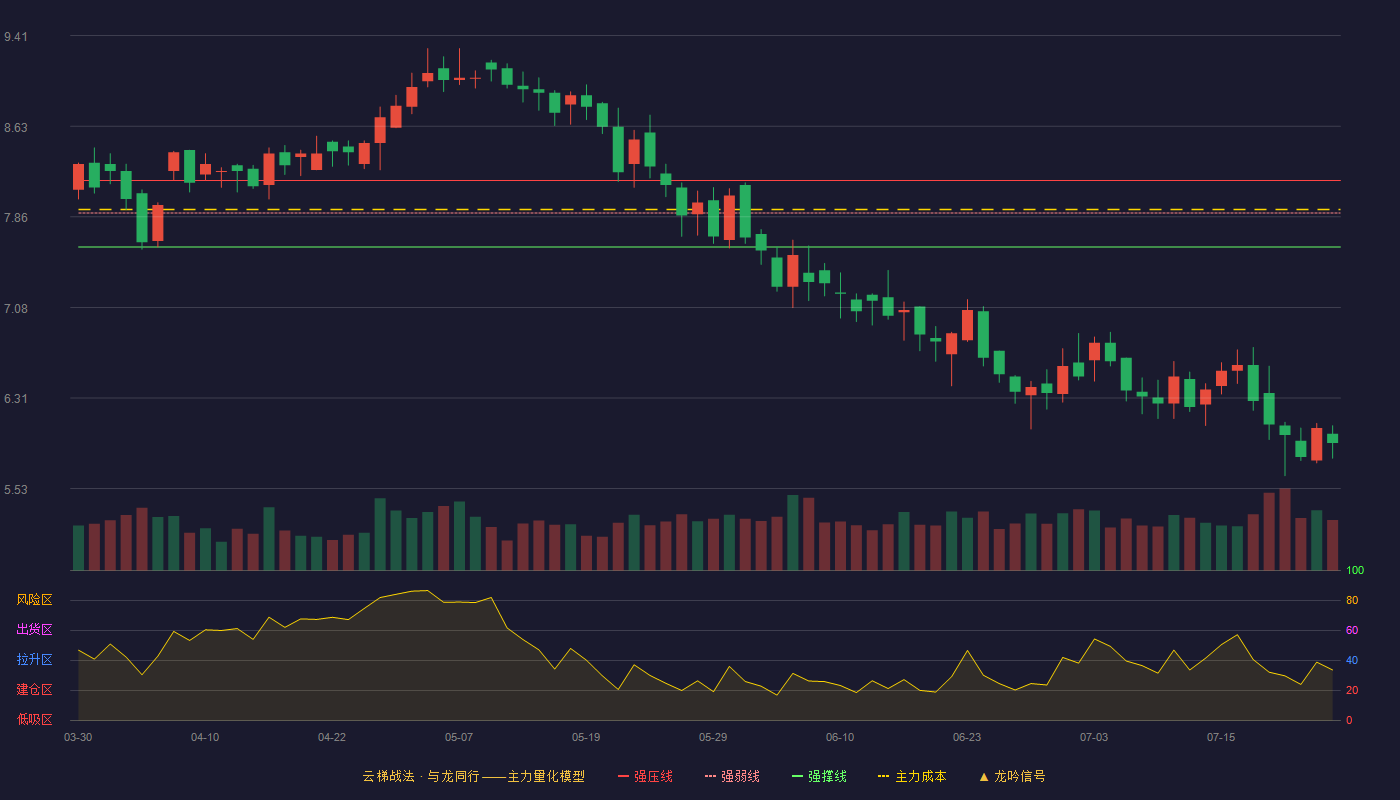Hide the 强压线 series via its label
The image size is (1400, 800).
pyautogui.click(x=653, y=776)
